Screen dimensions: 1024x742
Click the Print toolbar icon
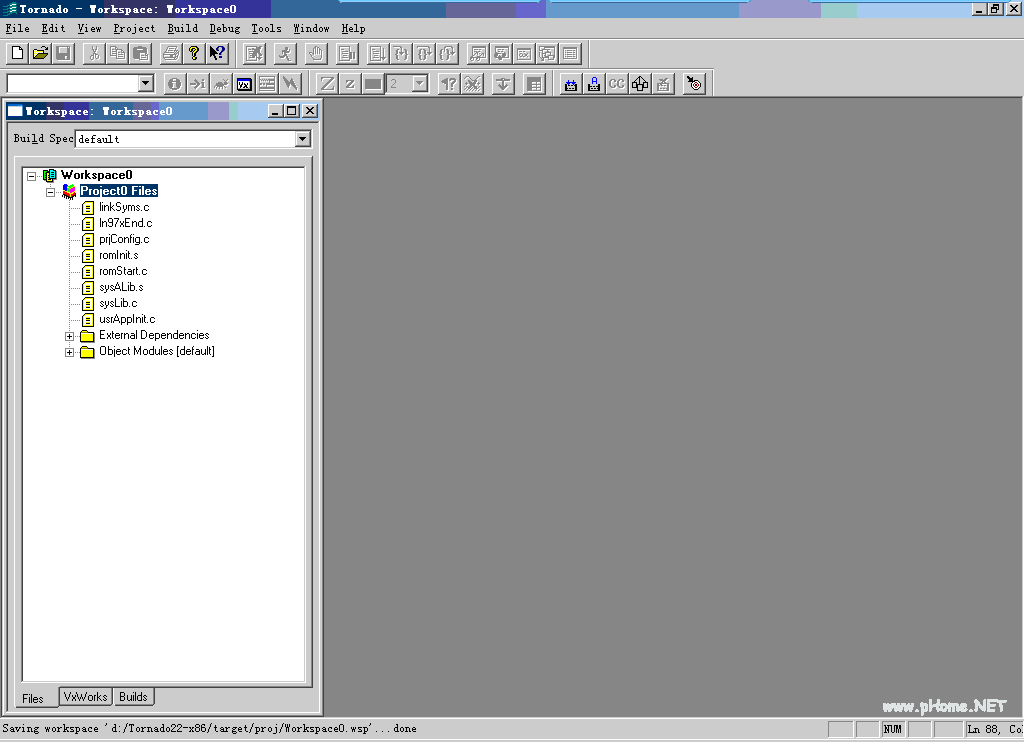tap(171, 54)
